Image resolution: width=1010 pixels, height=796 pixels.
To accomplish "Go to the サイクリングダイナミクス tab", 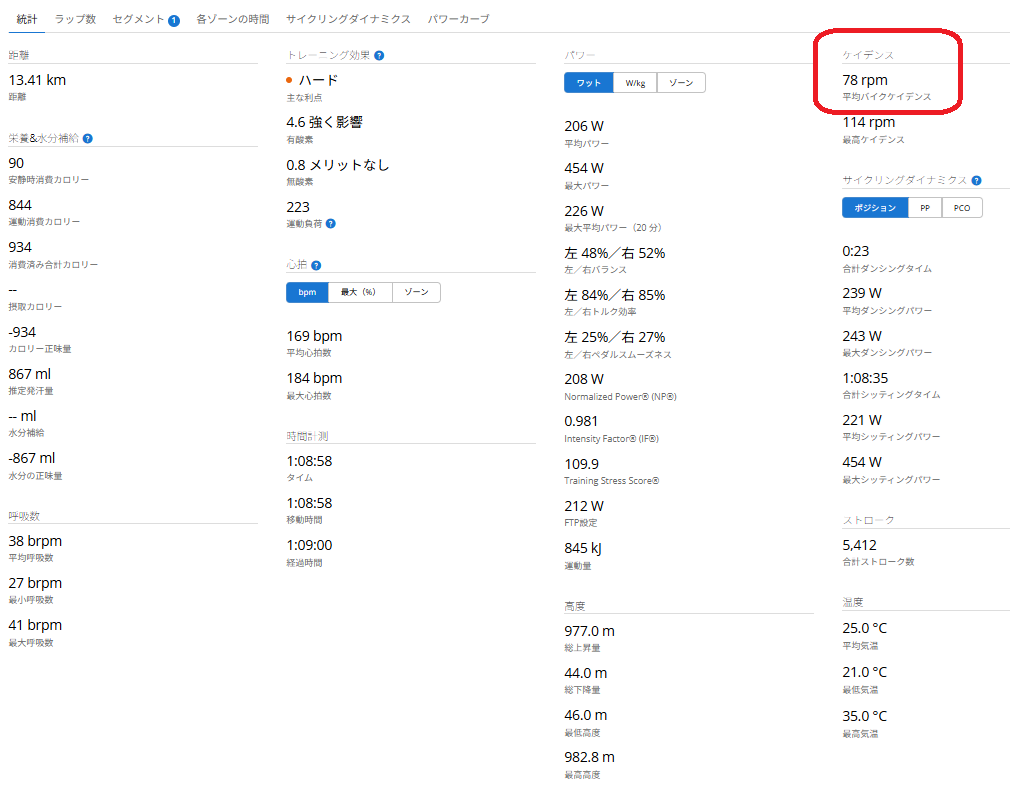I will click(x=347, y=19).
